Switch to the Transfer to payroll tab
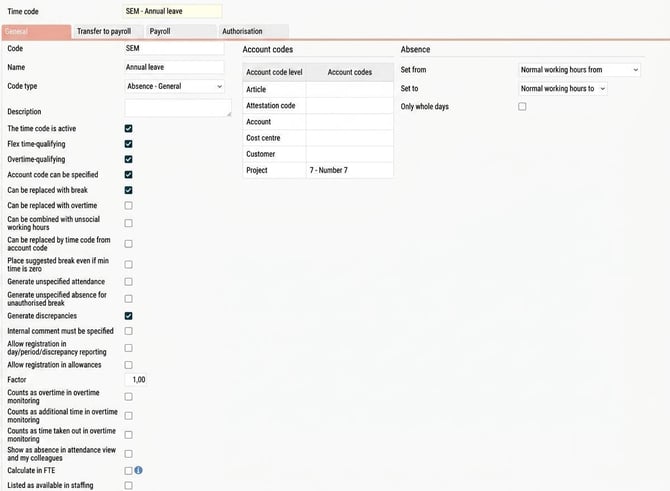This screenshot has height=491, width=670. (x=107, y=32)
